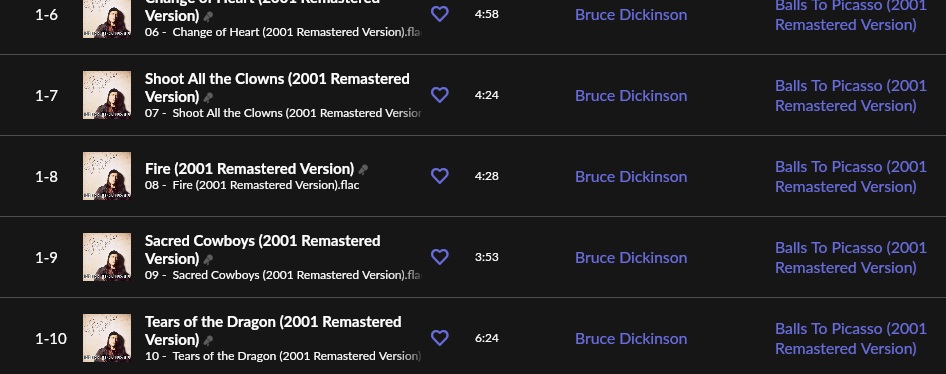Favorite Change of Heart with heart icon
946x374 pixels.
(x=440, y=14)
